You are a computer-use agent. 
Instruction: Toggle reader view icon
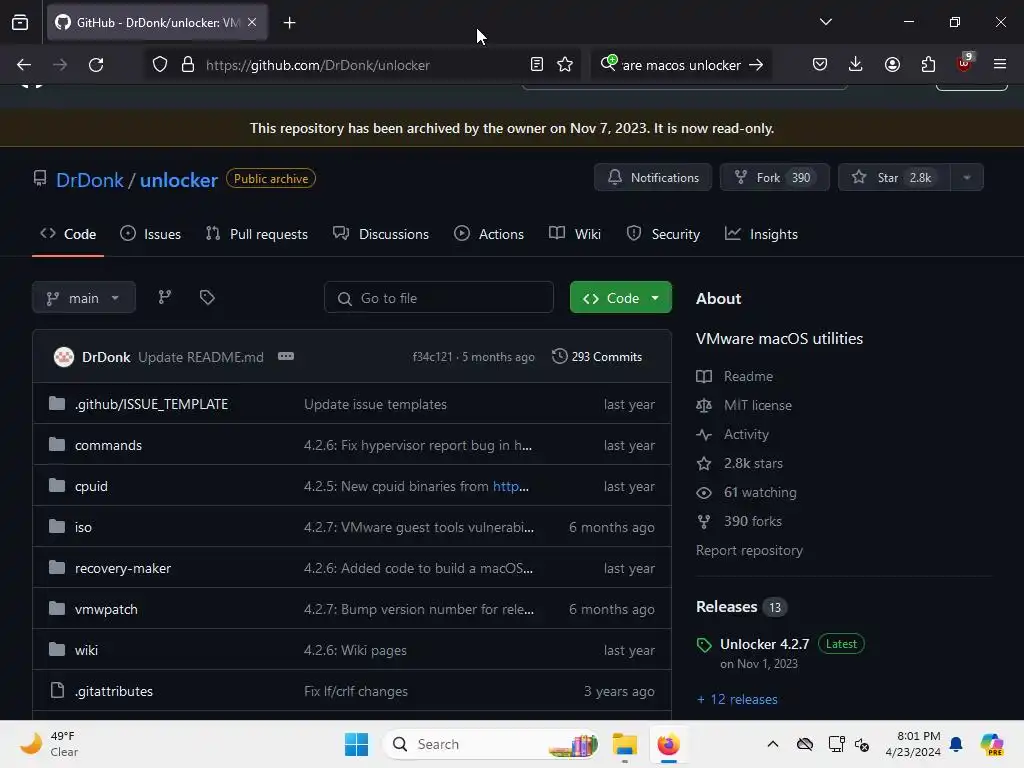537,65
